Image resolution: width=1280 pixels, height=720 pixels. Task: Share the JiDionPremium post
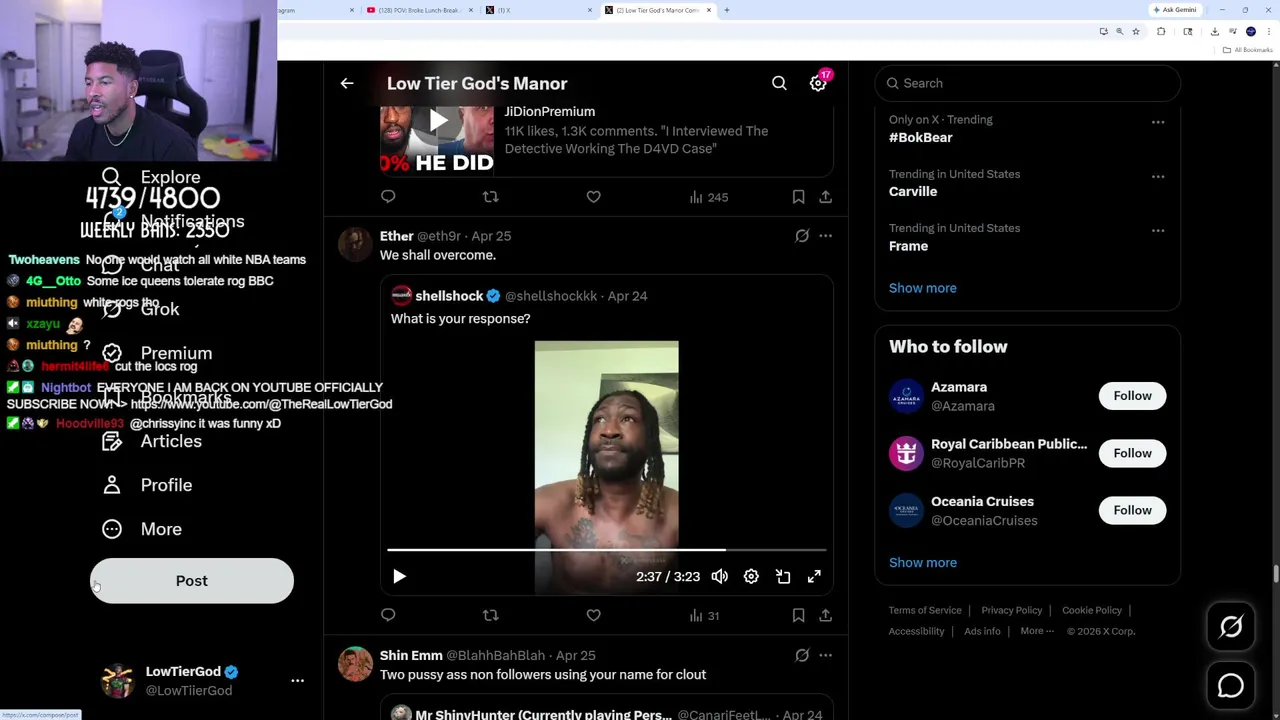click(x=825, y=197)
